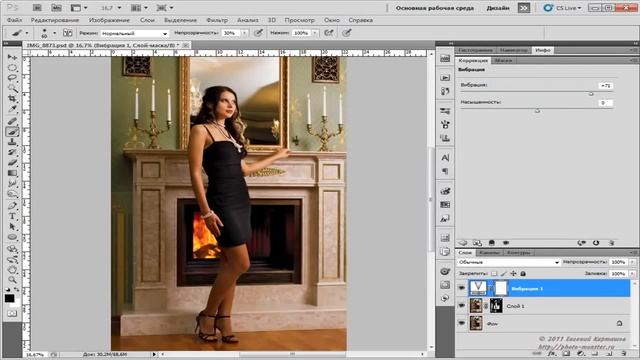This screenshot has height=360, width=640.
Task: Reset adjustment to defaults icon
Action: coord(596,243)
